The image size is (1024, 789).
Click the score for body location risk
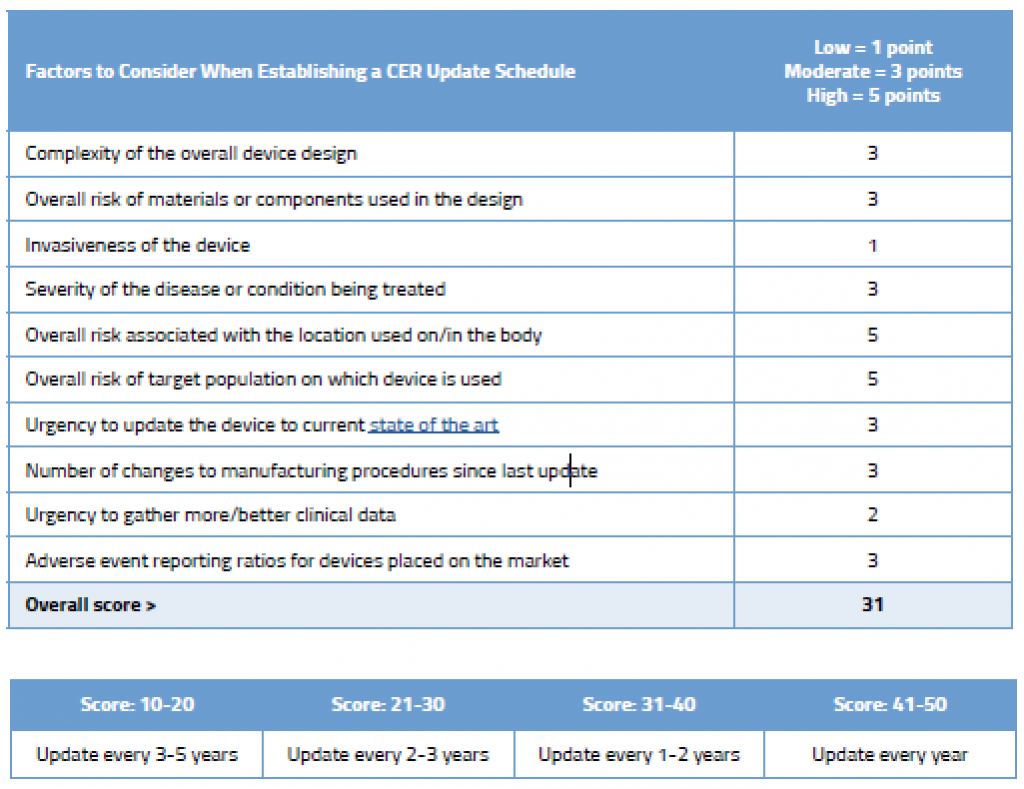(x=872, y=335)
